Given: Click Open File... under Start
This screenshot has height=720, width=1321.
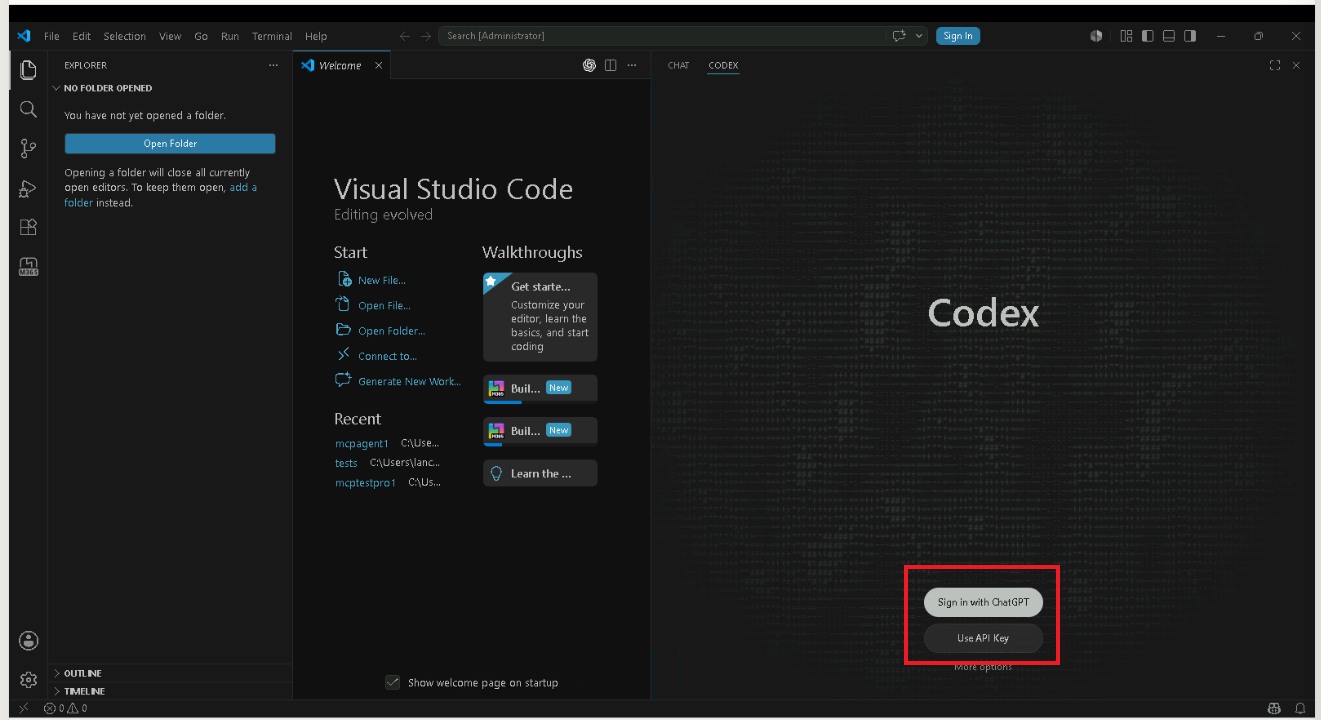Looking at the screenshot, I should (384, 305).
